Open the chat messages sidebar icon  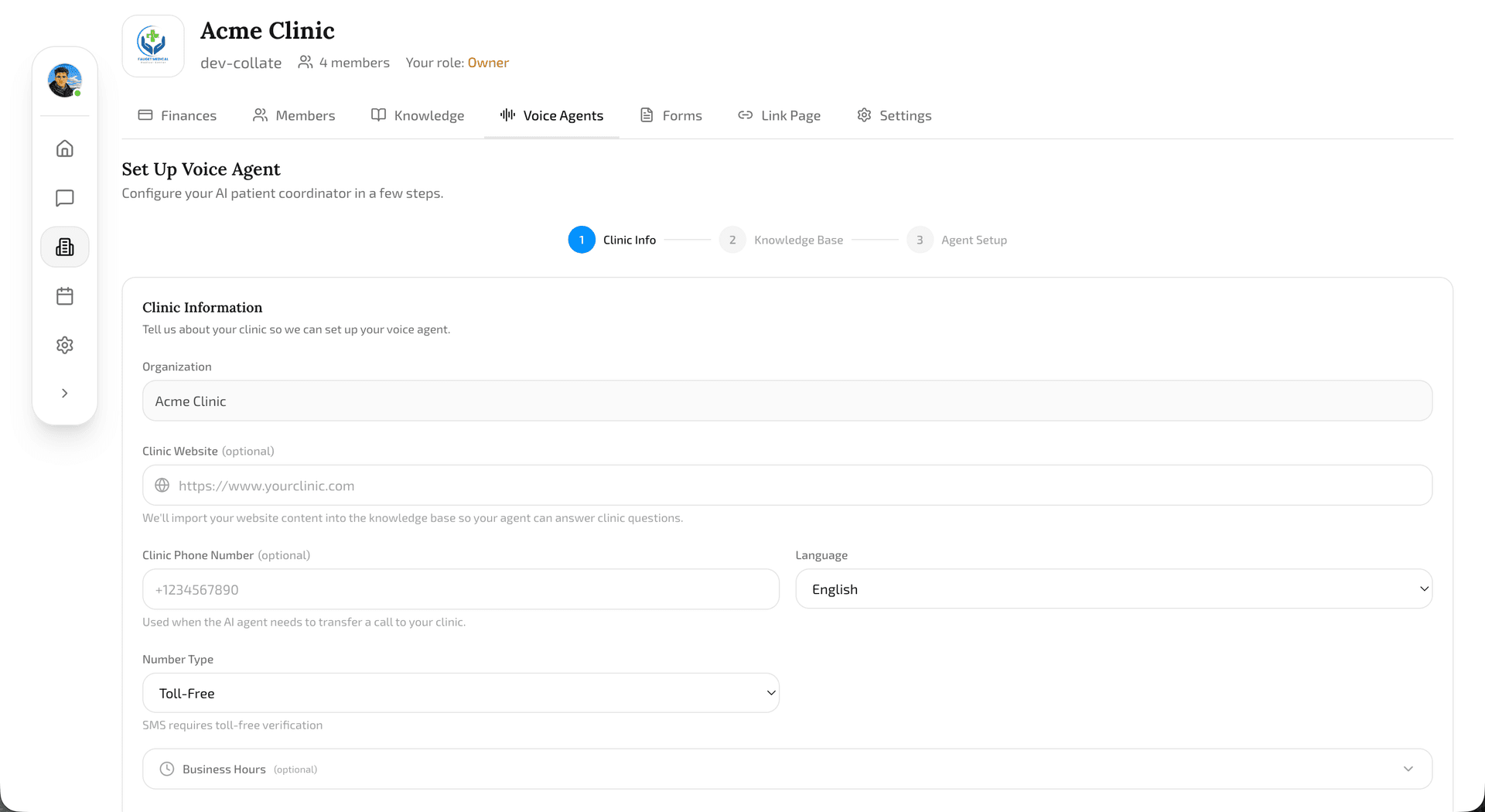coord(64,197)
